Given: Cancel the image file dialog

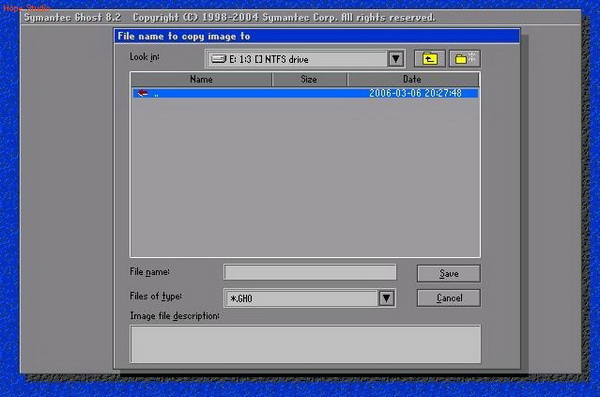Looking at the screenshot, I should click(x=448, y=298).
